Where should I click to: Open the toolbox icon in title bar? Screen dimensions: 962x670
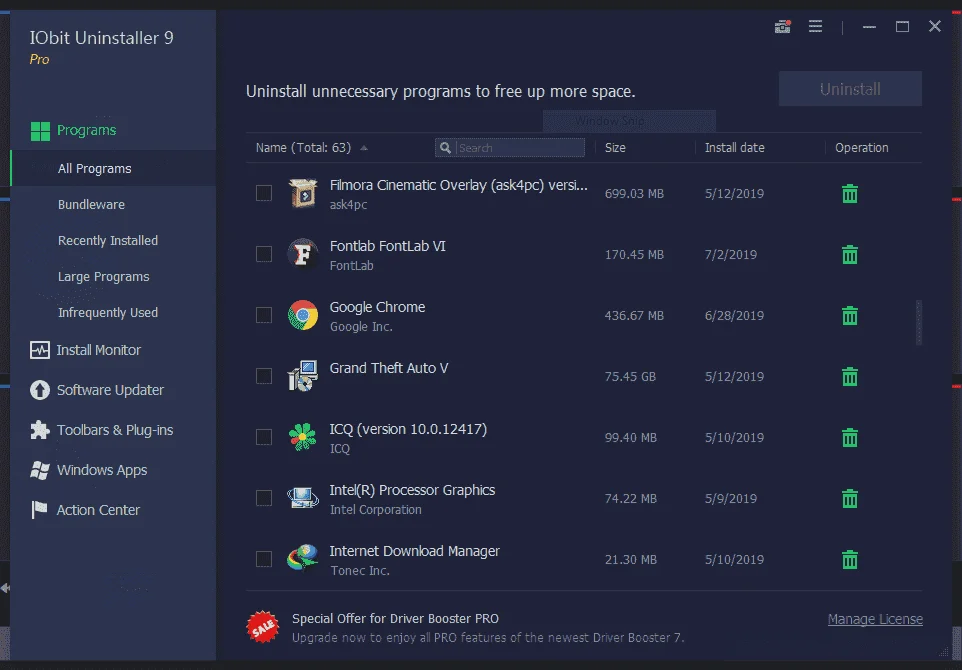tap(782, 26)
